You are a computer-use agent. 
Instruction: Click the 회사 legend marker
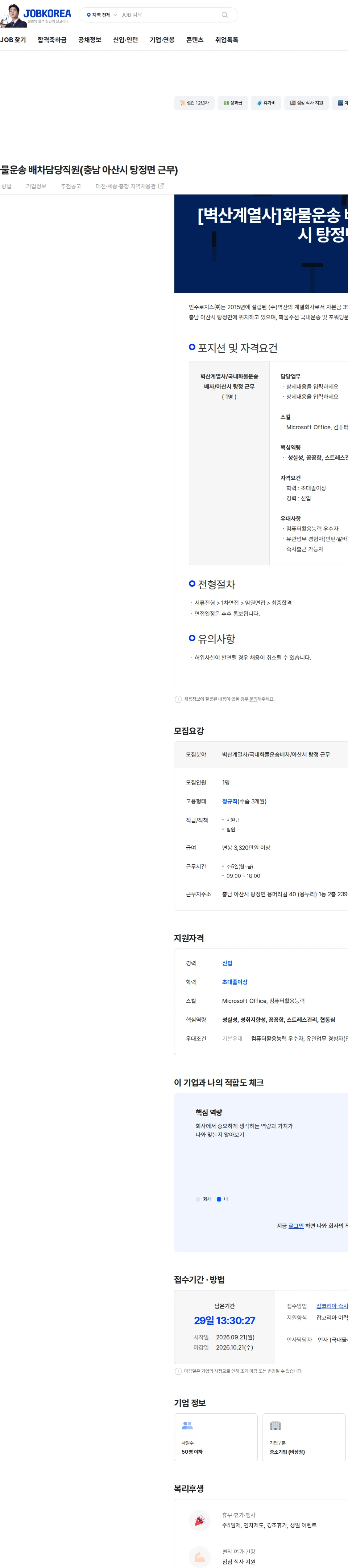(x=198, y=1199)
